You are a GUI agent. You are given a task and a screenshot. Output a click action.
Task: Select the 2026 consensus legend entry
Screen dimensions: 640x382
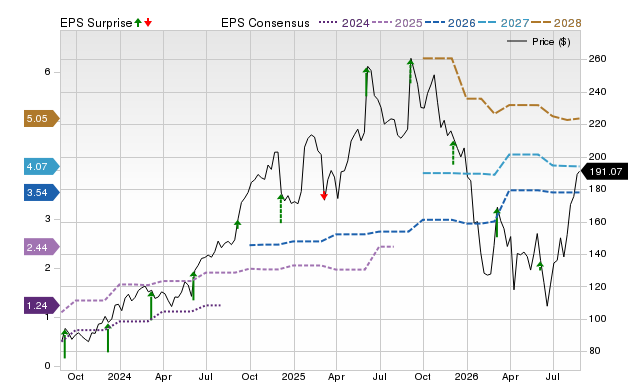(450, 23)
